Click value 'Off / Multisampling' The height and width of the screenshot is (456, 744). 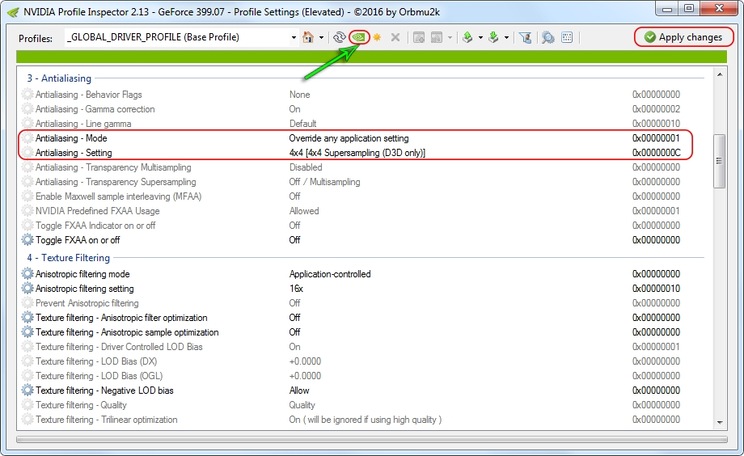pos(325,182)
